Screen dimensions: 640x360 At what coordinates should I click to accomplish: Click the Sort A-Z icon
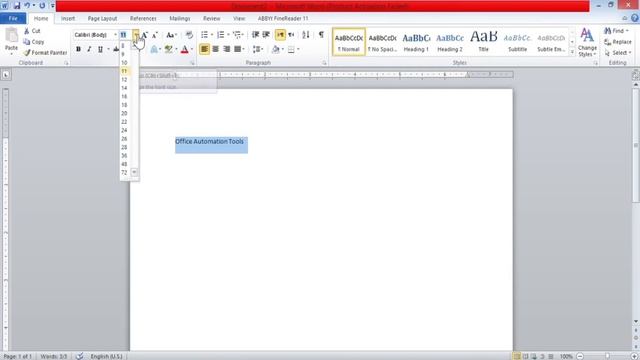click(306, 35)
